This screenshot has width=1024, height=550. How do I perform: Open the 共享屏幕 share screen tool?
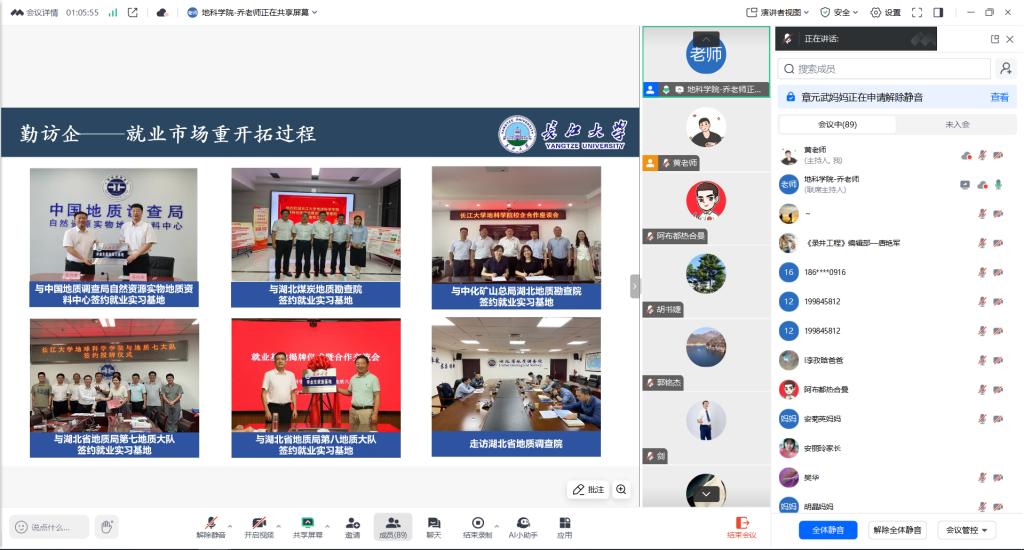(x=308, y=523)
